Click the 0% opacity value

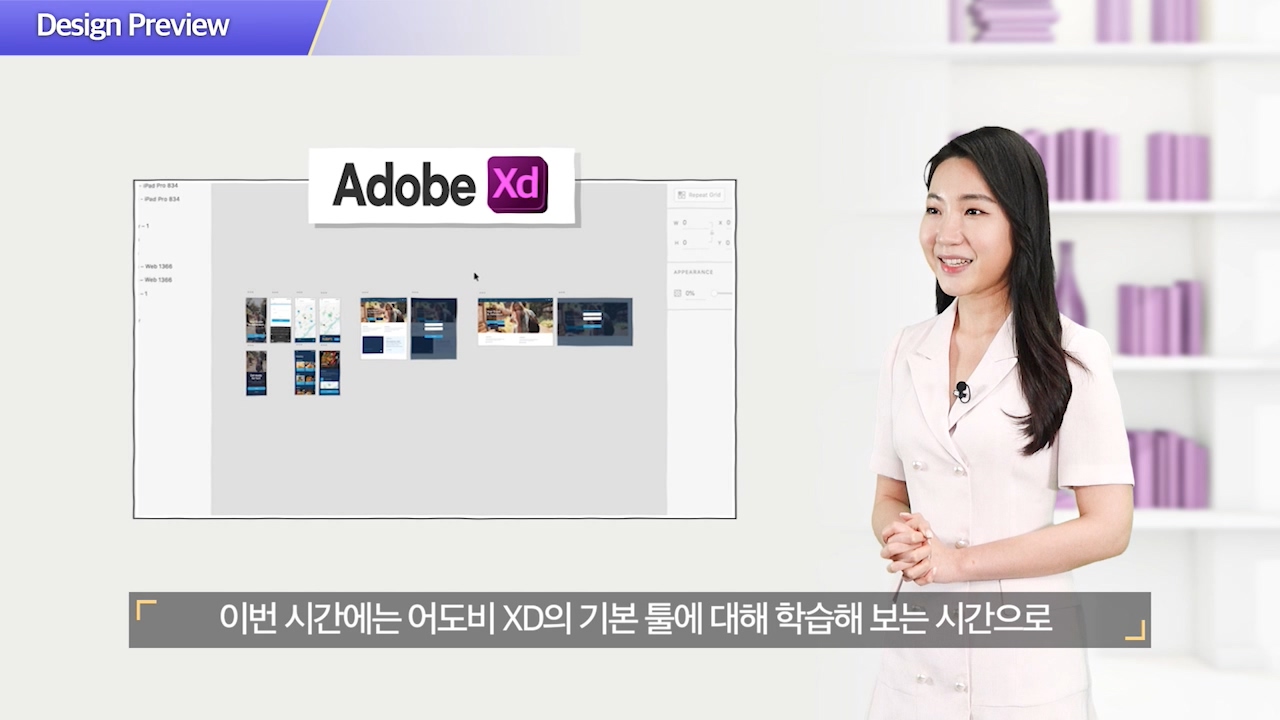point(690,294)
